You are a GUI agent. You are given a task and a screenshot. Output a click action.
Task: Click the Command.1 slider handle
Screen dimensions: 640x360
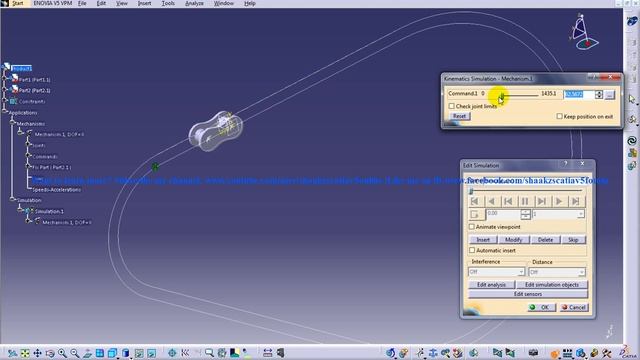tap(502, 96)
